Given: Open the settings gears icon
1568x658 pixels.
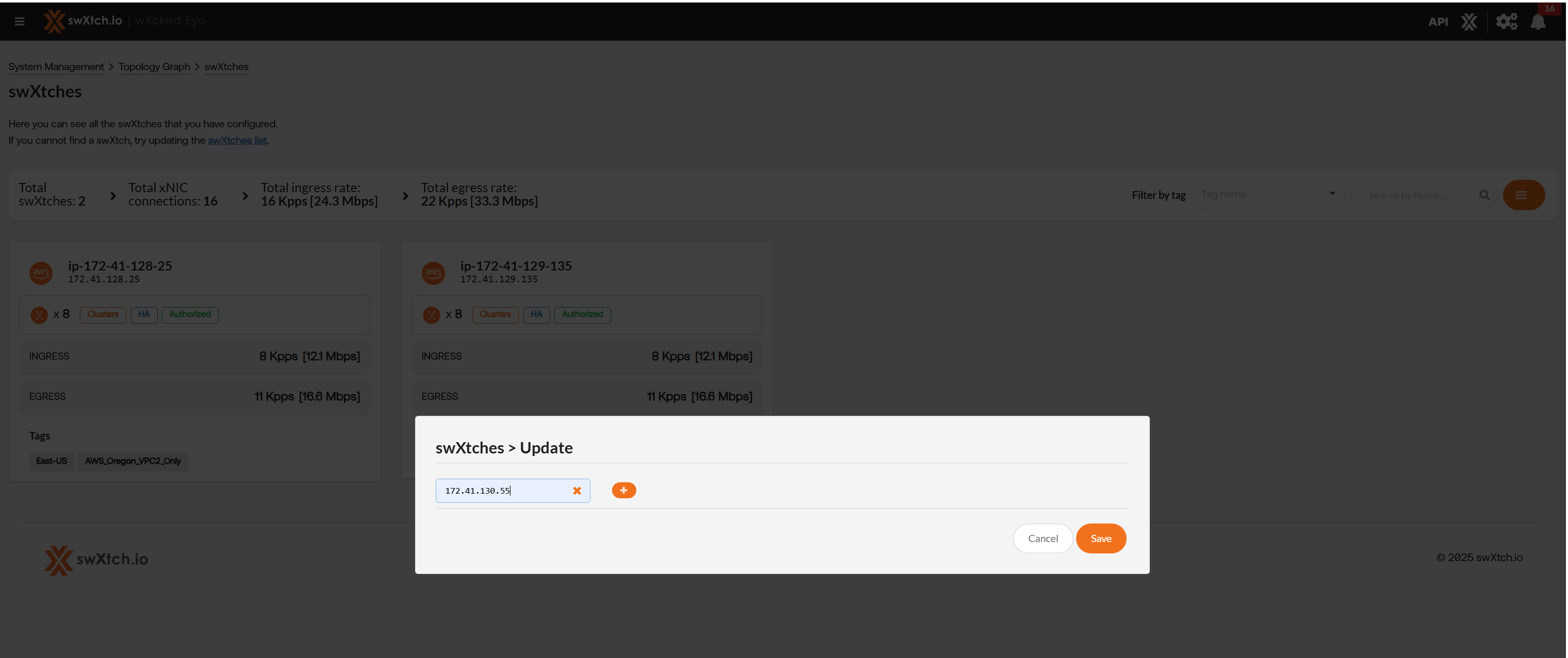Looking at the screenshot, I should (1507, 22).
